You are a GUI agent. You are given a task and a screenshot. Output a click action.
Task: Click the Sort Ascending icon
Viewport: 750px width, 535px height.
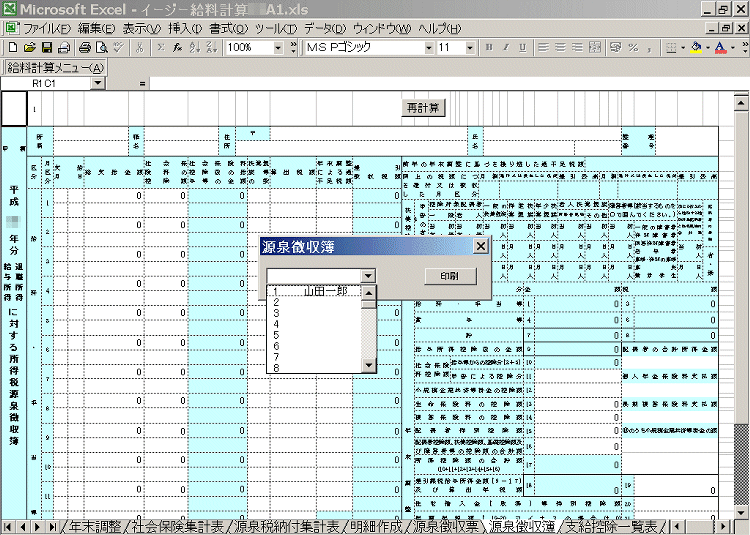[194, 47]
